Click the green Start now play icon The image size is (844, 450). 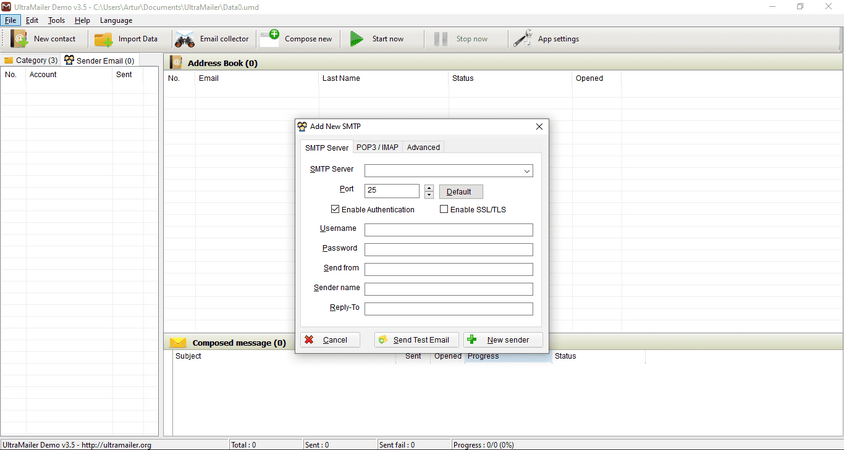(357, 39)
